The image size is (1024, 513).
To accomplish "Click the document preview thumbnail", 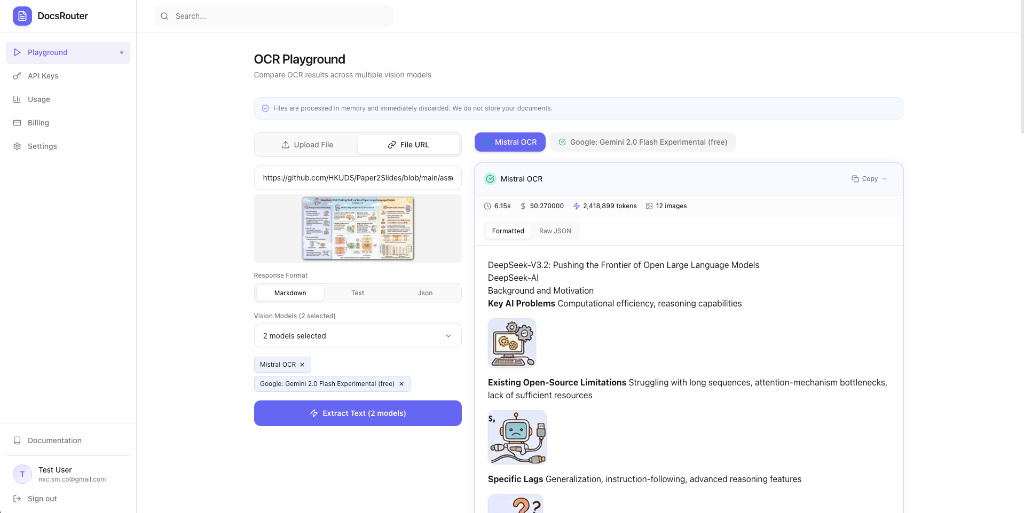I will [x=357, y=229].
